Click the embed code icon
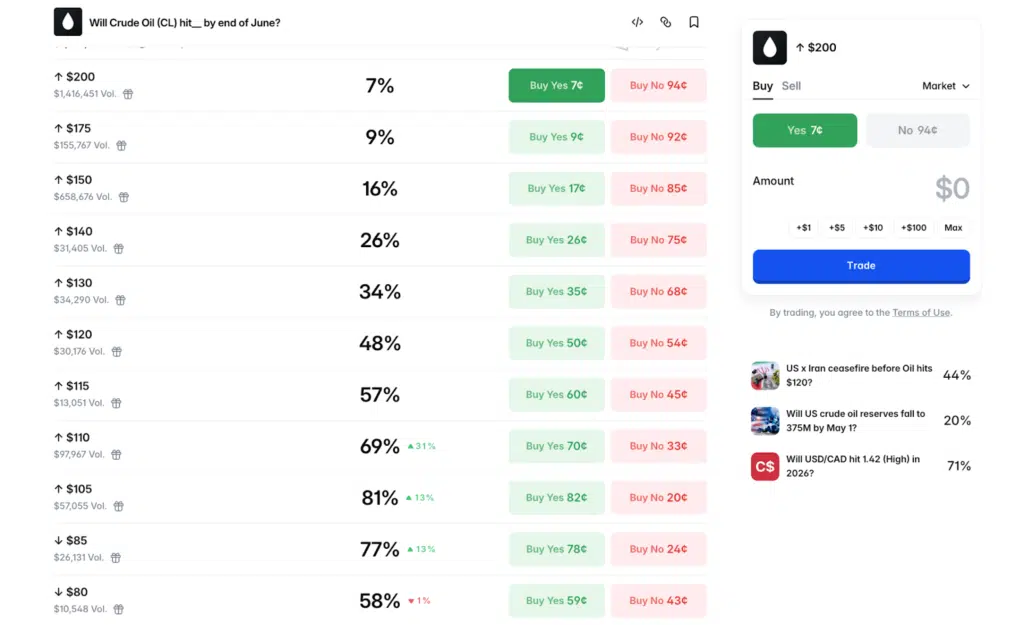Viewport: 1024px width, 625px height. (x=637, y=22)
